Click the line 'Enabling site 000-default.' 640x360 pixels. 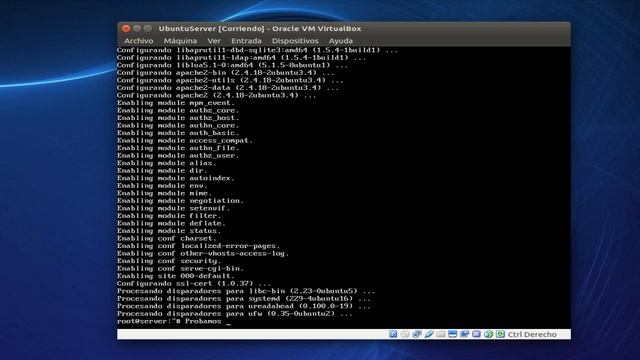(x=176, y=276)
